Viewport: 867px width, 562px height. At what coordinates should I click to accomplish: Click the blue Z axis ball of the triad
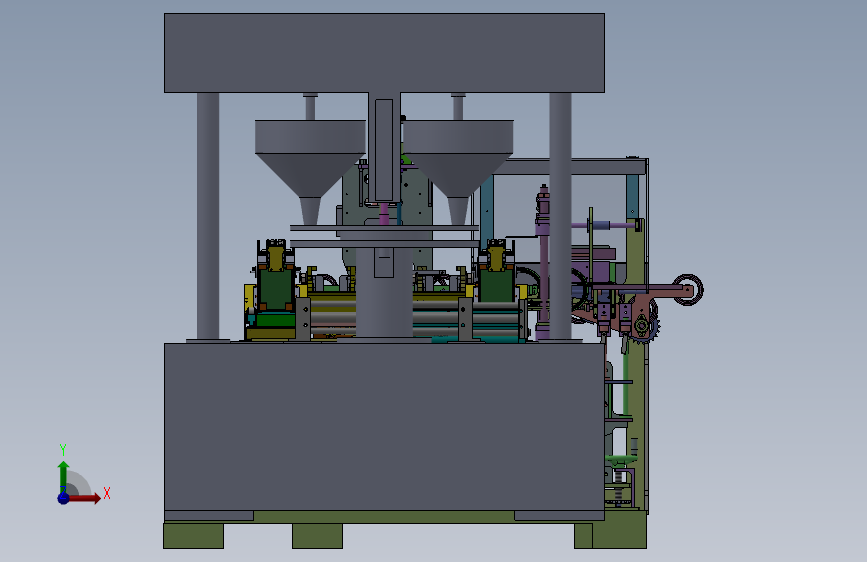[x=64, y=498]
